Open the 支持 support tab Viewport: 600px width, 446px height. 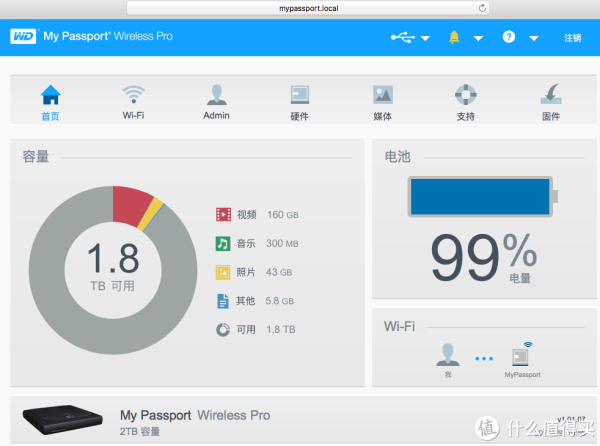(x=466, y=102)
